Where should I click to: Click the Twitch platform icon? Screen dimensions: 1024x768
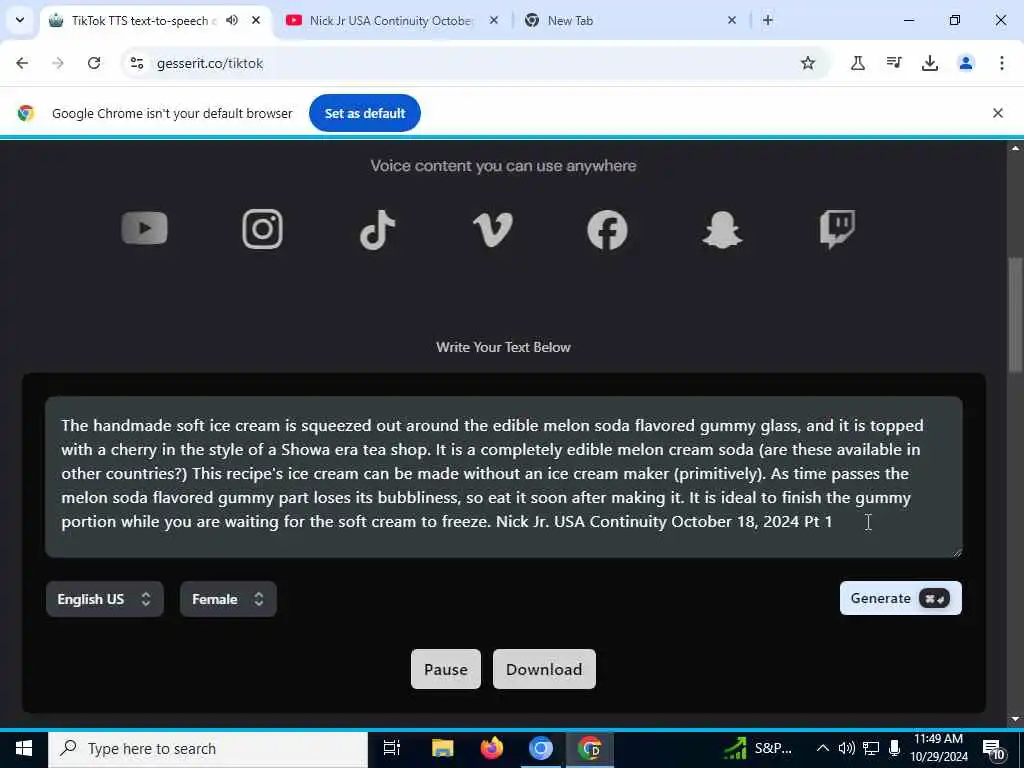click(x=837, y=229)
